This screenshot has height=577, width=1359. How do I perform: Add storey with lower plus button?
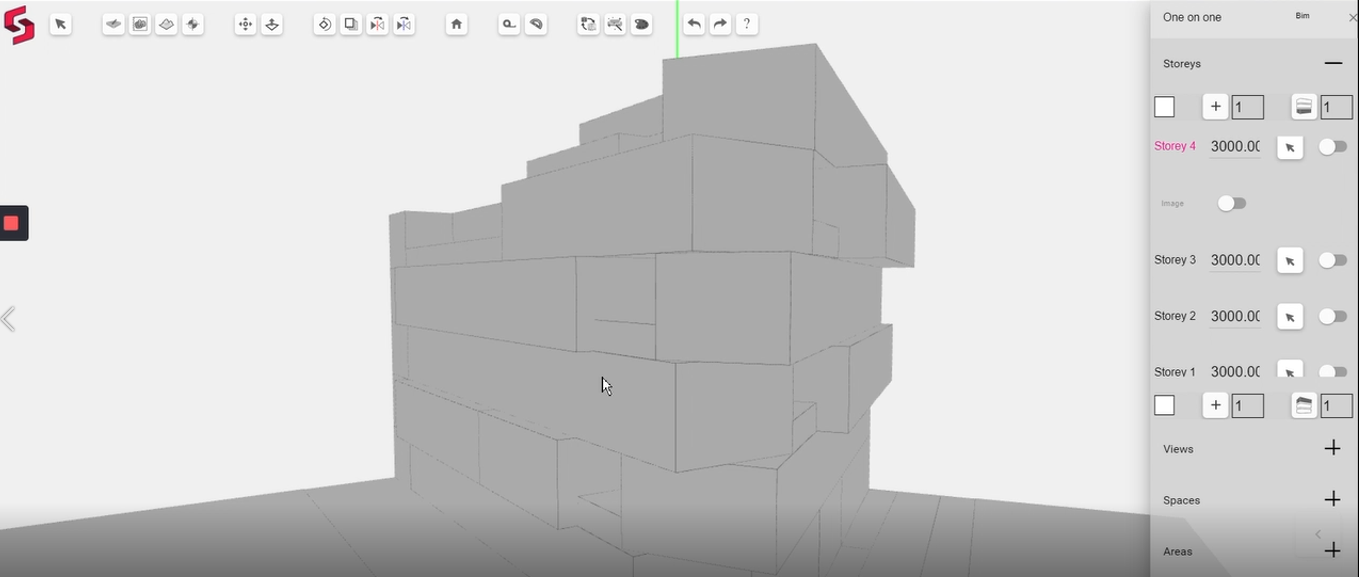1215,405
